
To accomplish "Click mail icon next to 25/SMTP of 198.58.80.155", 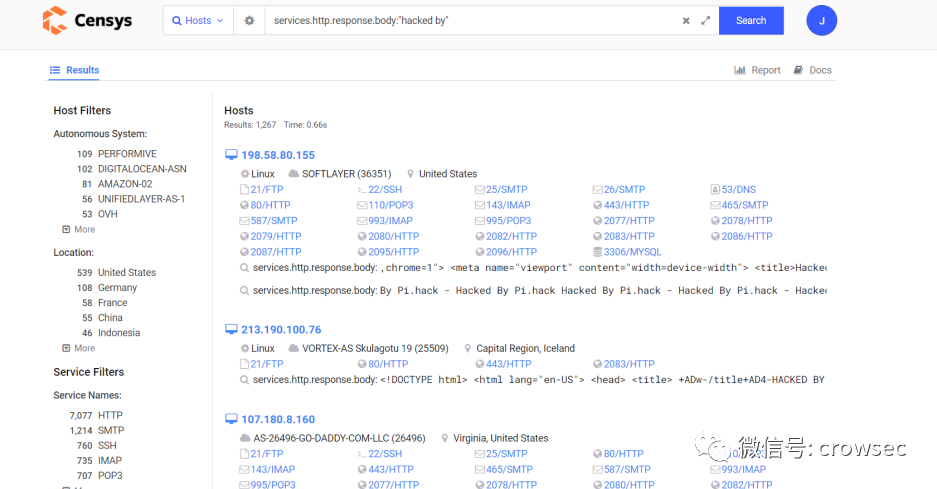I will pos(479,190).
